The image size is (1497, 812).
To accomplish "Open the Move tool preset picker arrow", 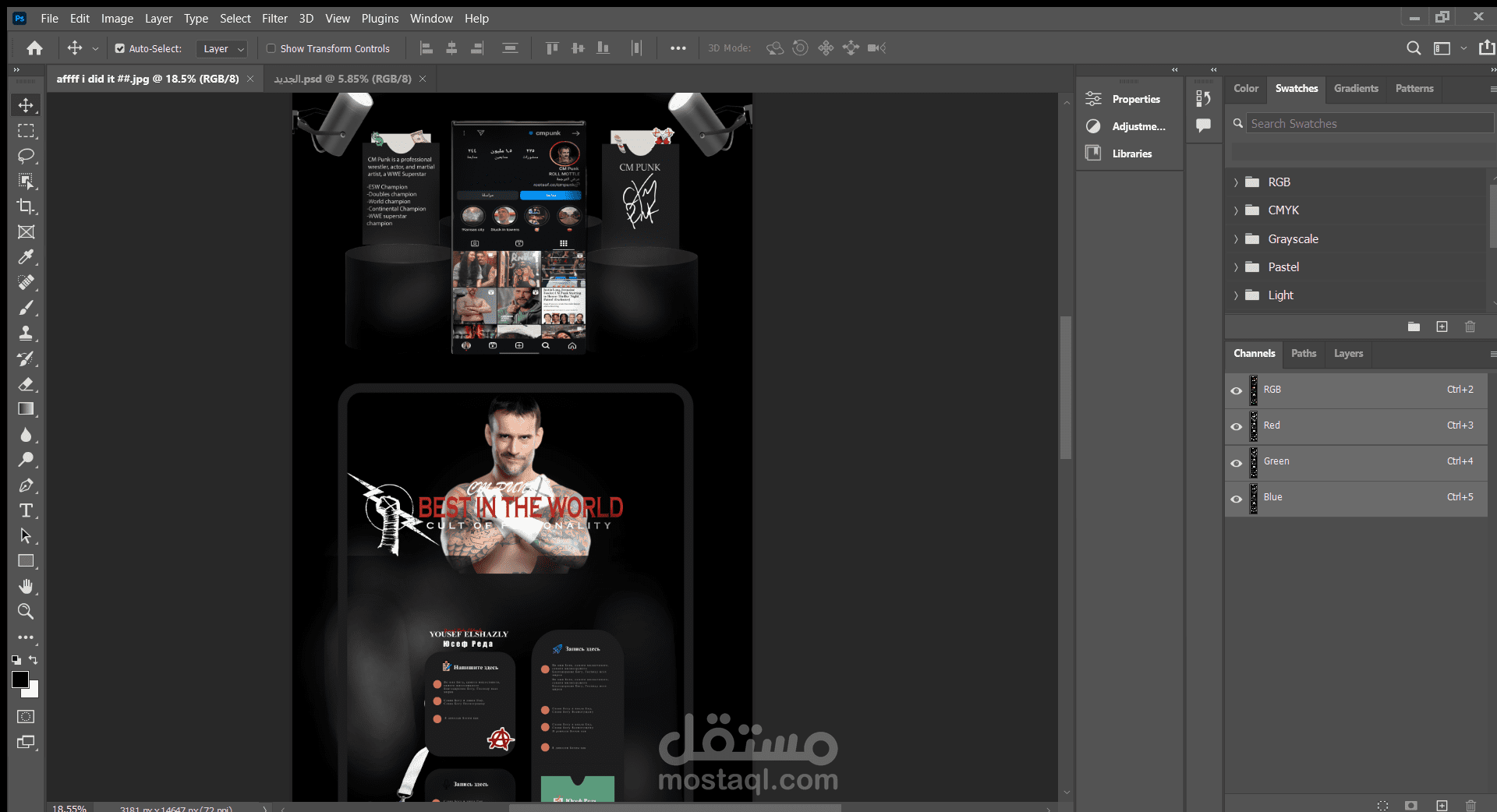I will click(x=95, y=48).
